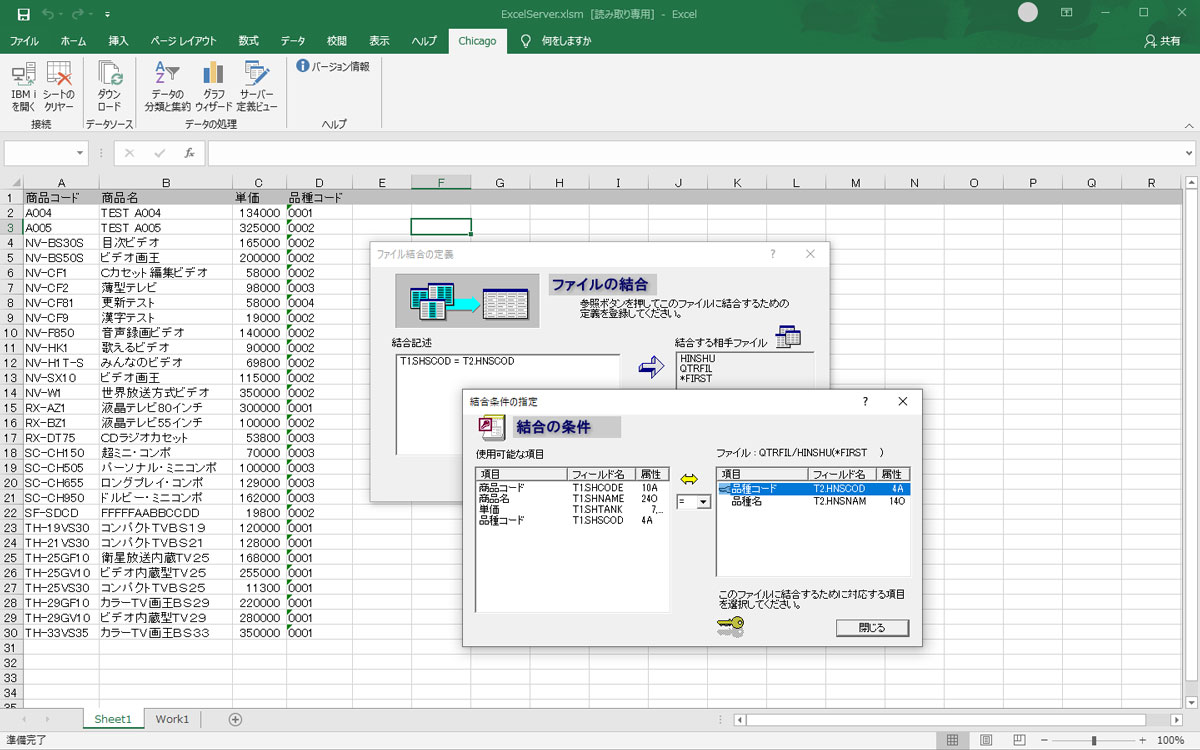The image size is (1200, 750).
Task: Switch to the 数式 ribbon tab
Action: (x=248, y=41)
